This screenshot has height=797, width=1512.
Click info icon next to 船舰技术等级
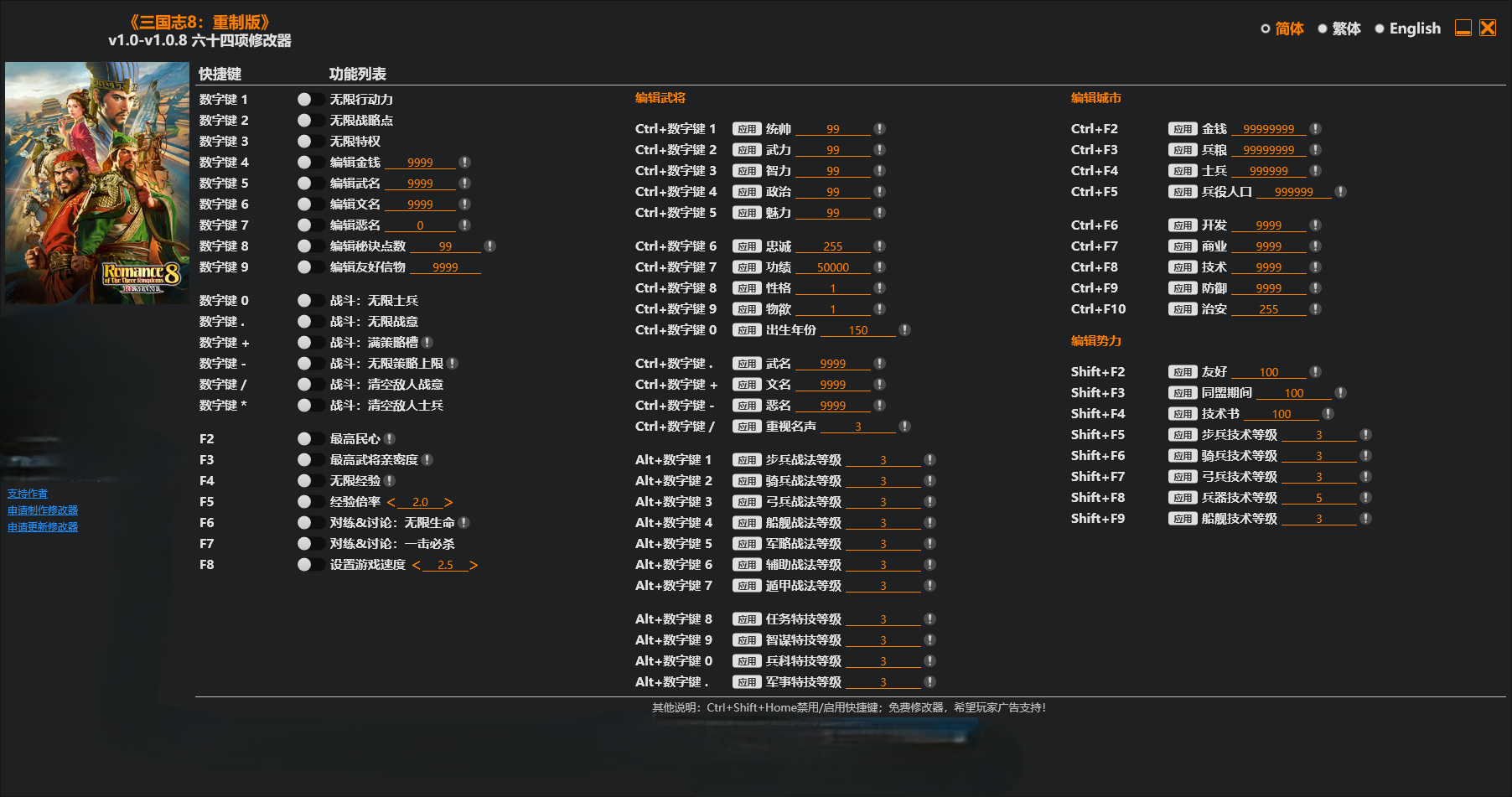click(1365, 519)
